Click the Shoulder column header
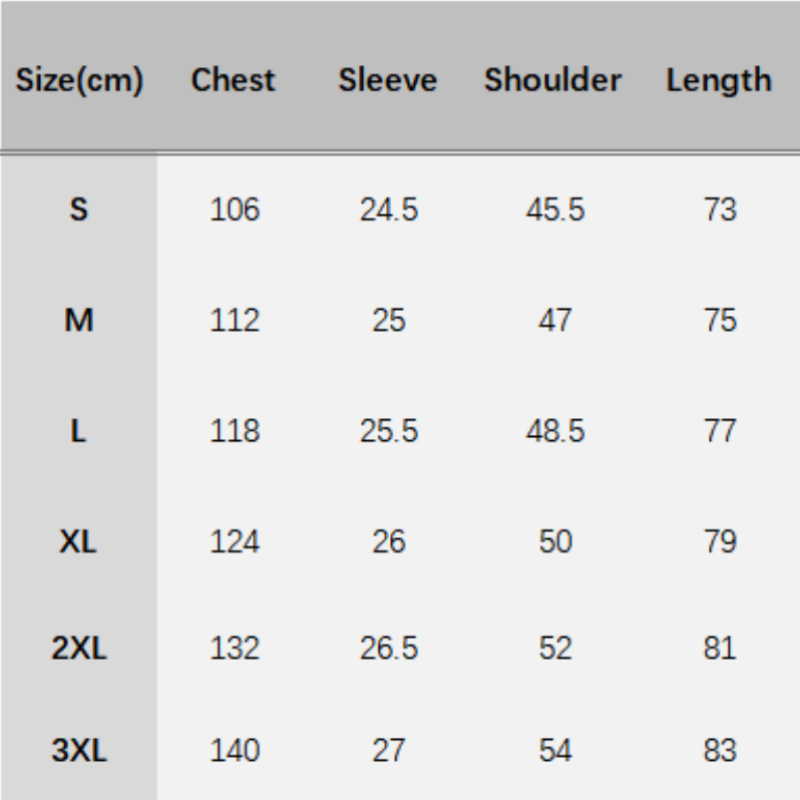800x800 pixels. (553, 81)
